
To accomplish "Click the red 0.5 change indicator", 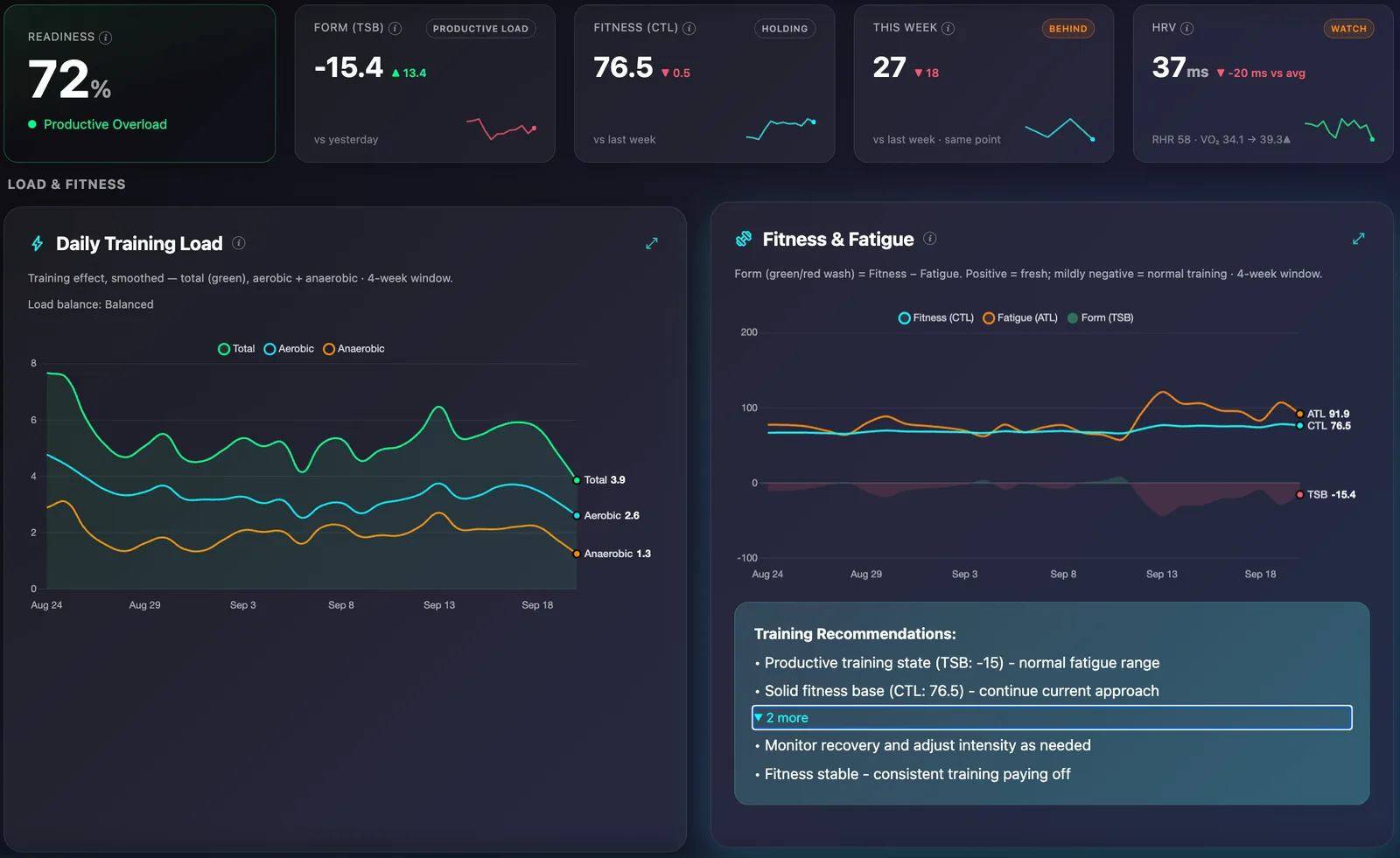I will coord(675,73).
